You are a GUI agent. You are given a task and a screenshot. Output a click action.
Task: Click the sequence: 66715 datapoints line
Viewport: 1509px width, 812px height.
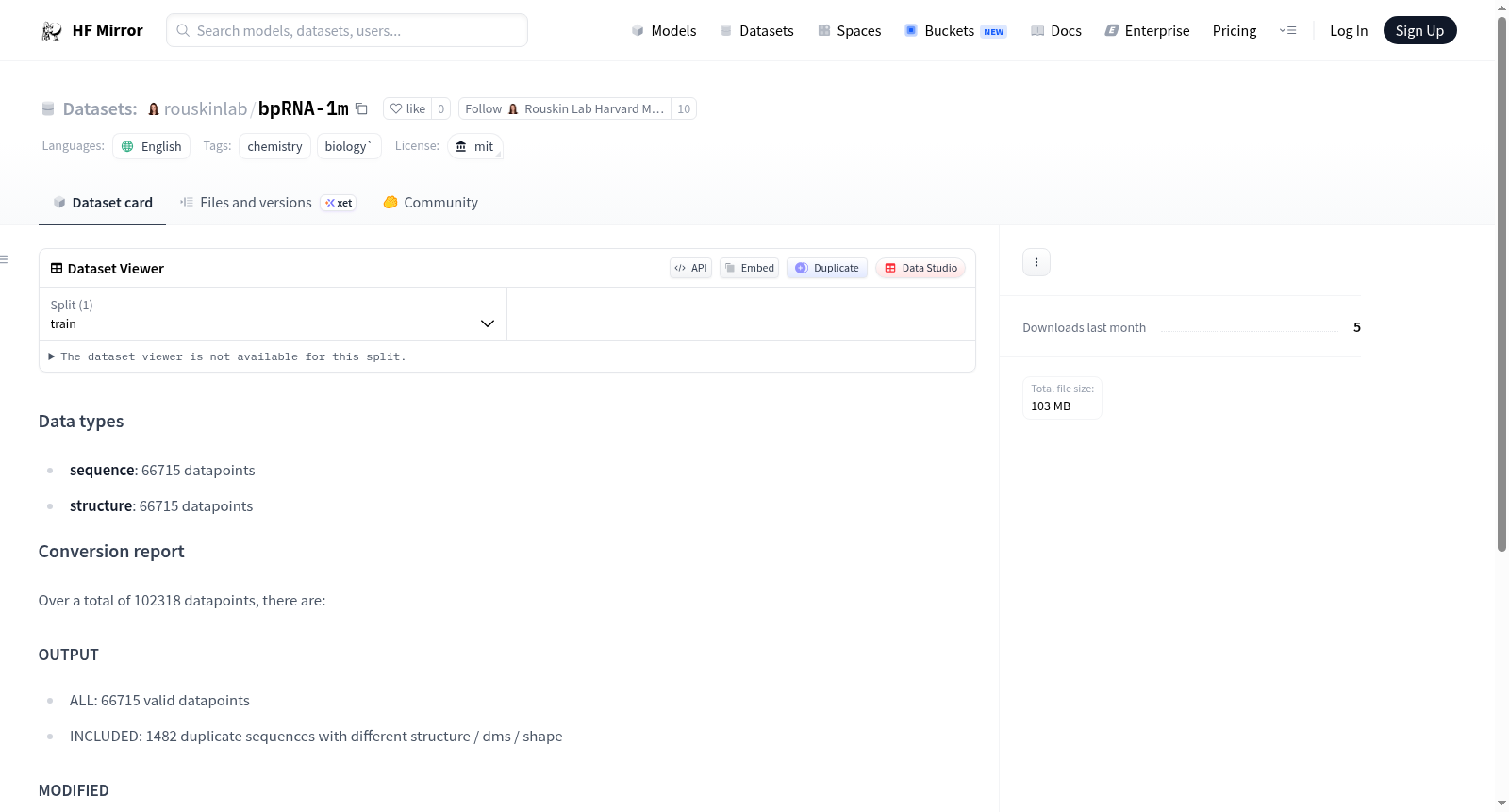pyautogui.click(x=162, y=471)
